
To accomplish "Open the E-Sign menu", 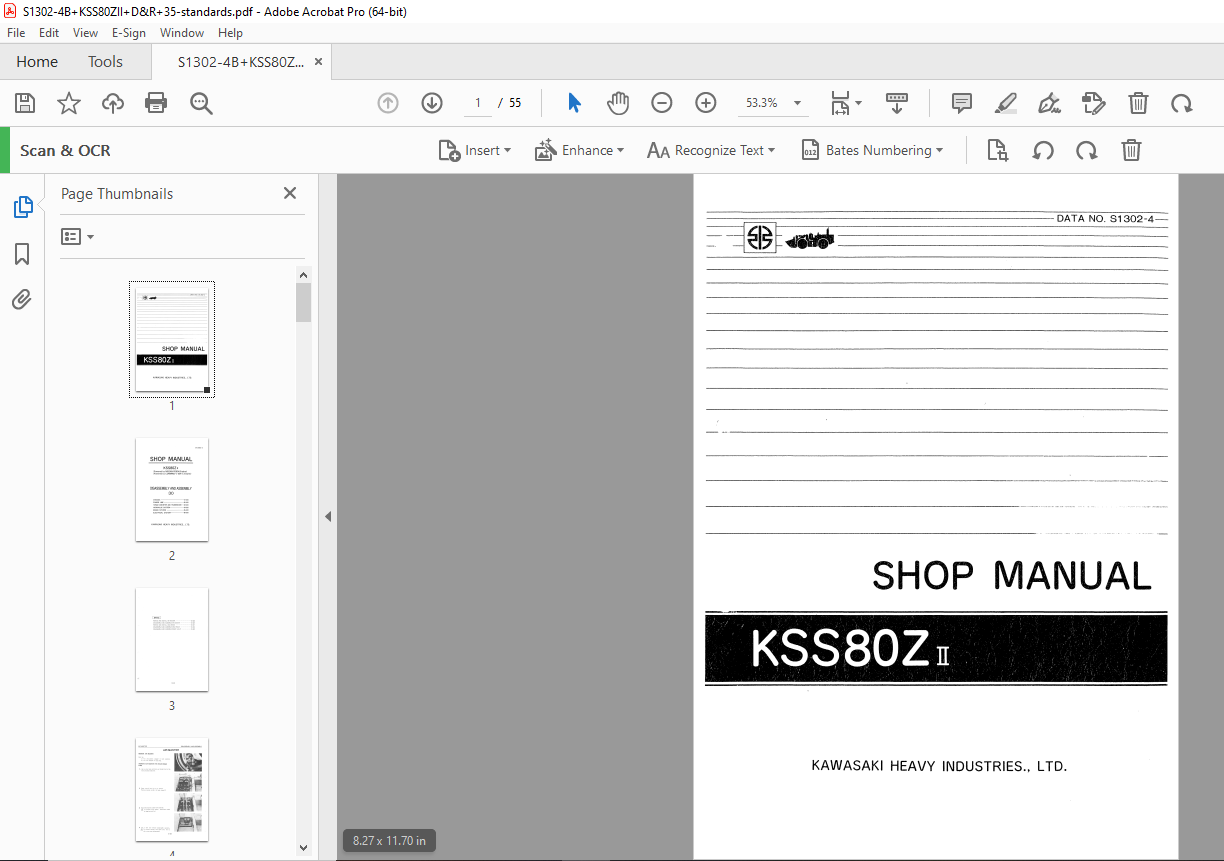I will (x=129, y=33).
